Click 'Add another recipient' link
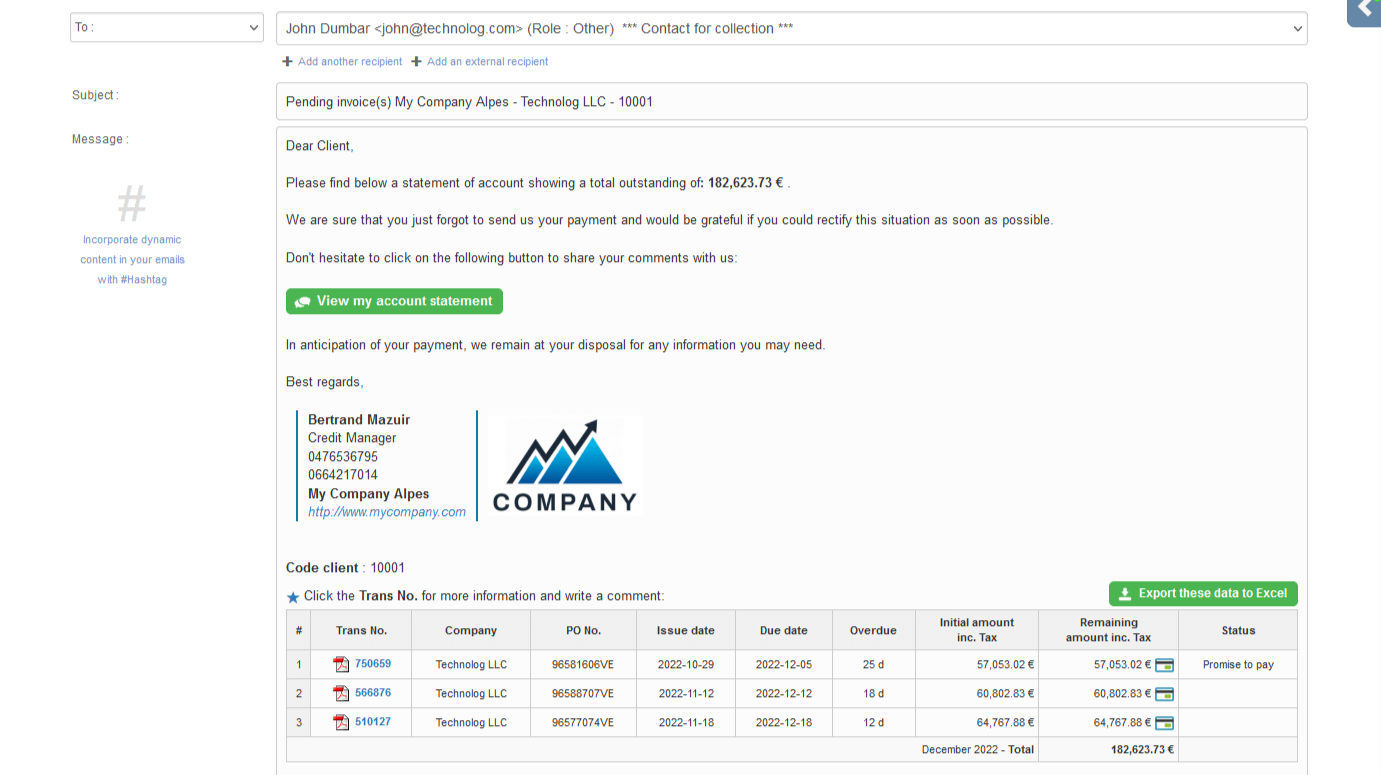The width and height of the screenshot is (1381, 775). coord(349,62)
